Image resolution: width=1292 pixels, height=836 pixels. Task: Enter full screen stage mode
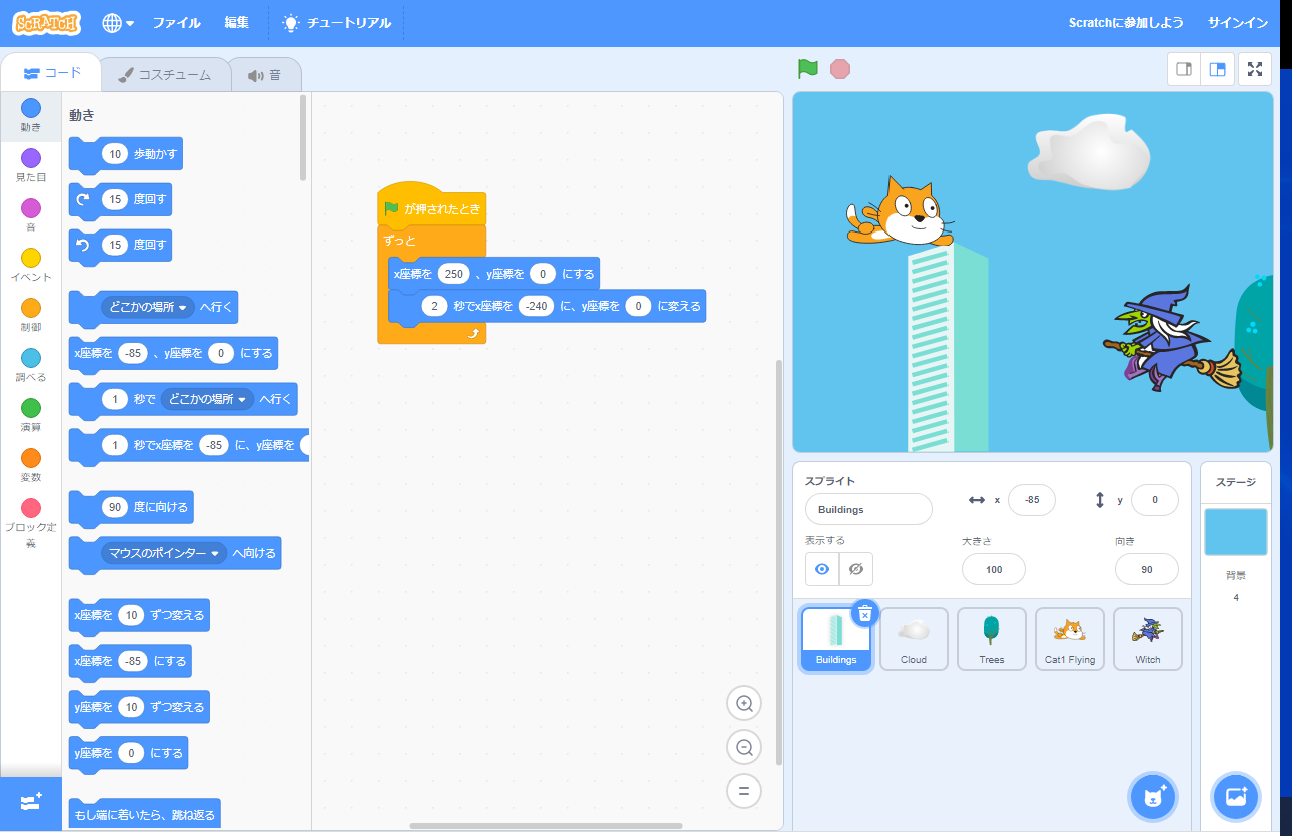tap(1255, 69)
